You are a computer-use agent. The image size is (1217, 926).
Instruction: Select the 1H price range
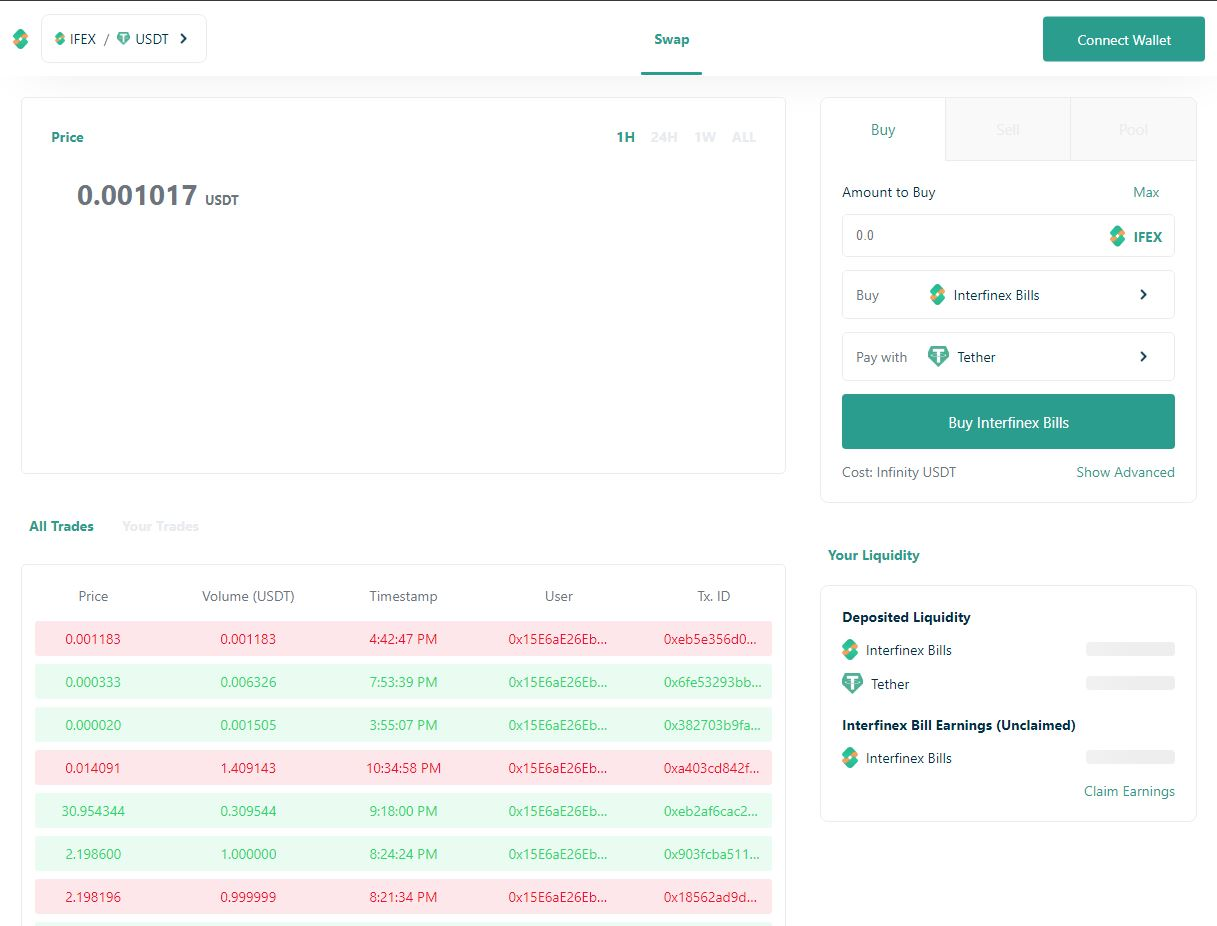tap(625, 137)
